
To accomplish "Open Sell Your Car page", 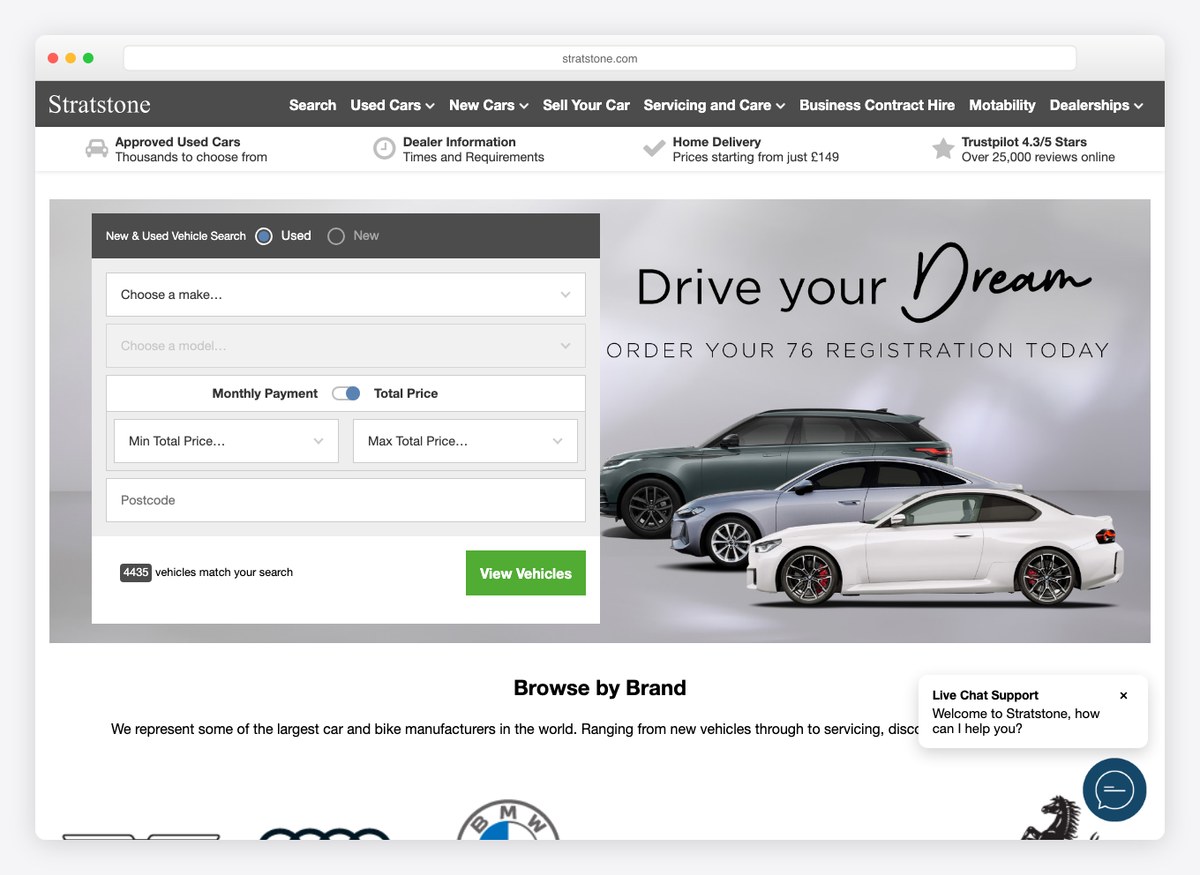I will 586,105.
